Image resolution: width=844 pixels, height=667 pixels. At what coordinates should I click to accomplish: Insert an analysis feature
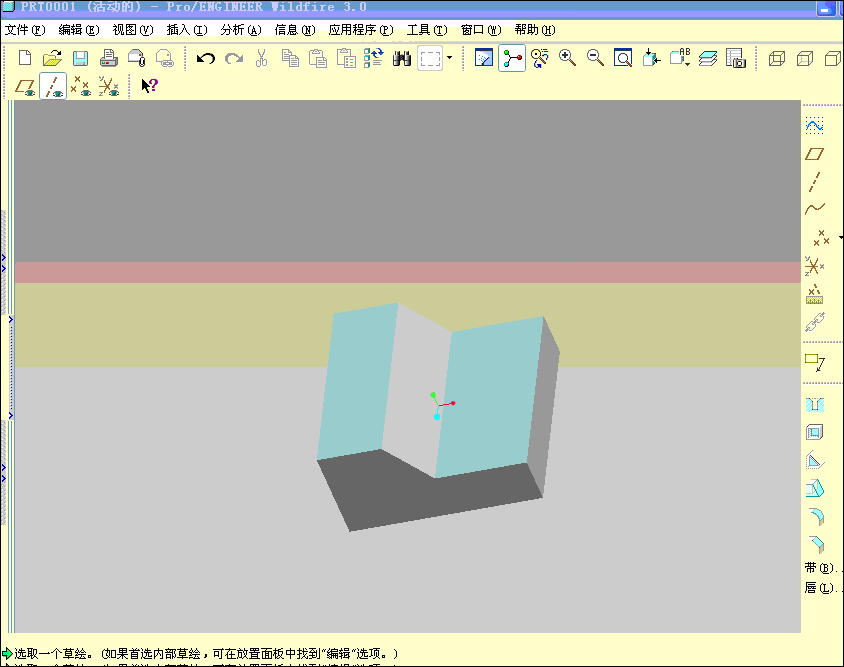[x=814, y=294]
